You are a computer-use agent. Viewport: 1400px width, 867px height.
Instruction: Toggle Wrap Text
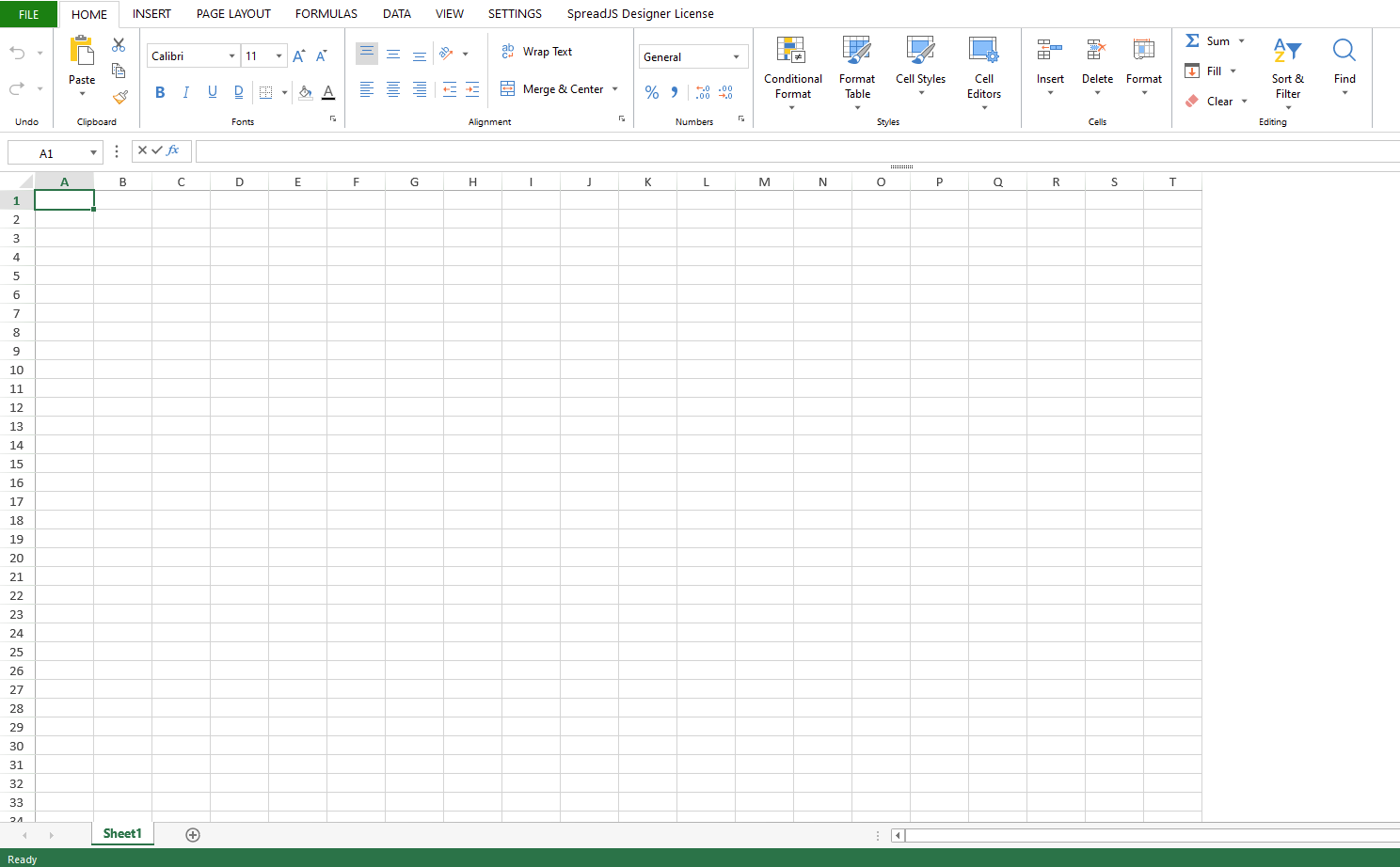(536, 52)
